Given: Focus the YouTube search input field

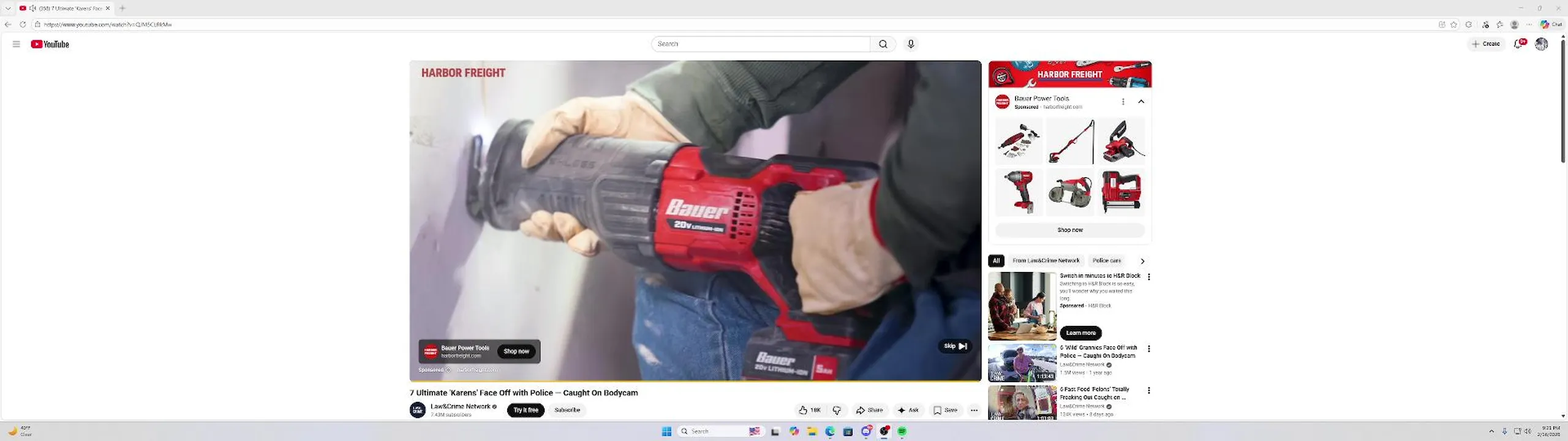Looking at the screenshot, I should 761,44.
